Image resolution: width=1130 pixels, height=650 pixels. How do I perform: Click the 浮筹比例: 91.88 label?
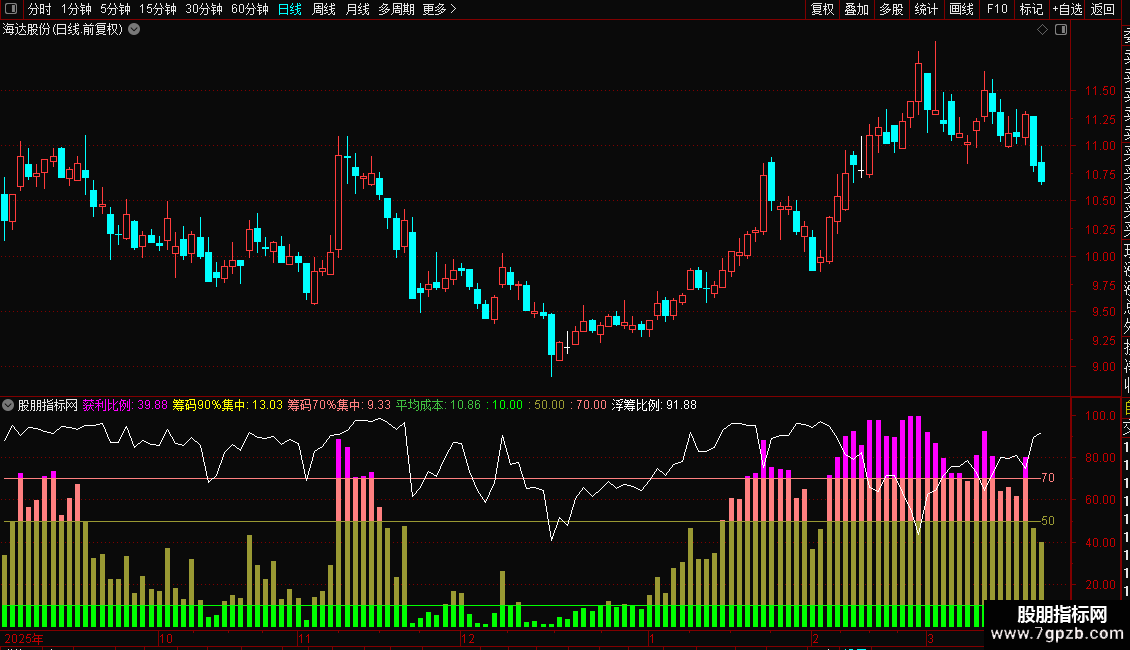[654, 405]
